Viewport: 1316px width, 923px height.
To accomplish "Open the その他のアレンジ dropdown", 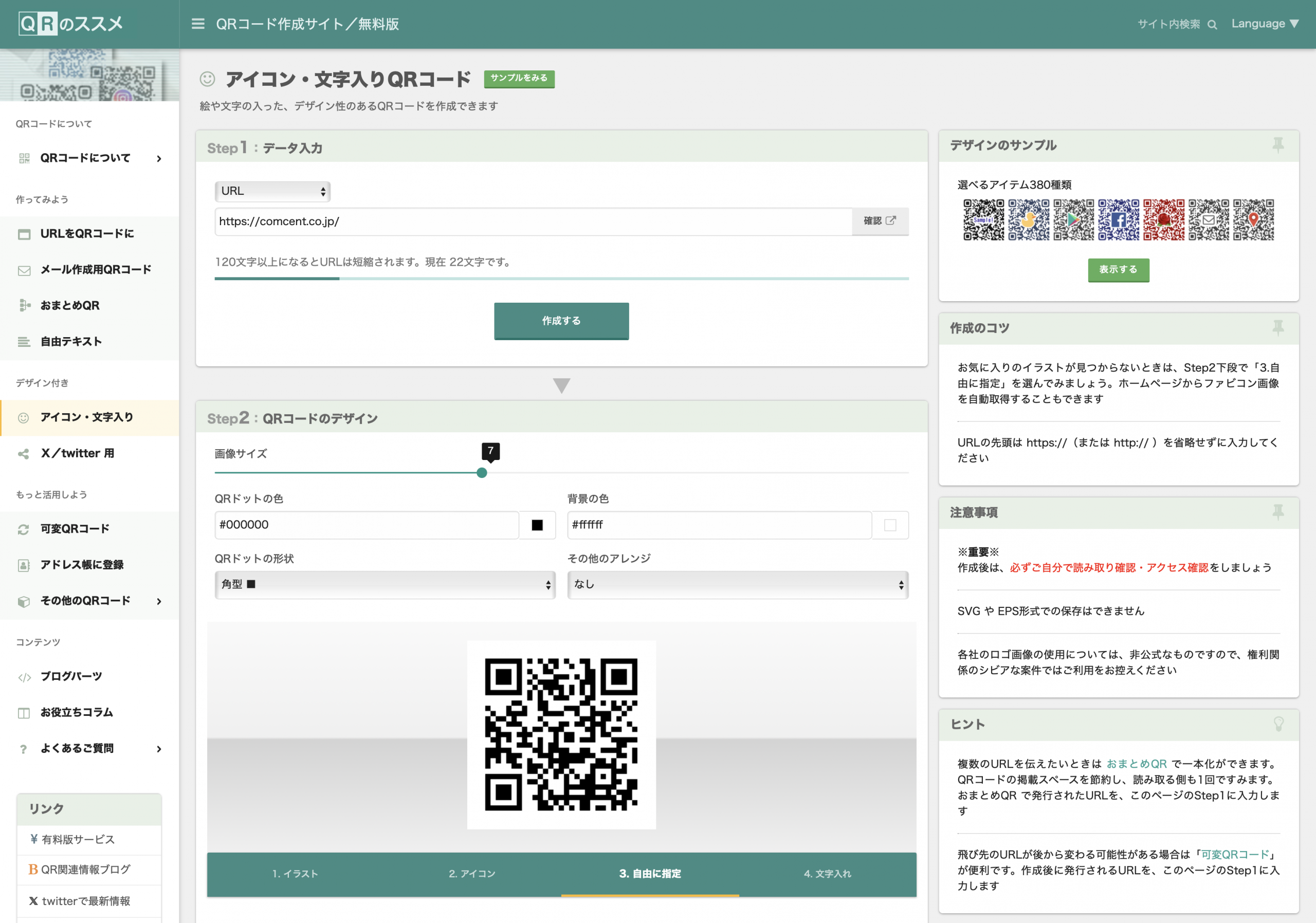I will 737,584.
